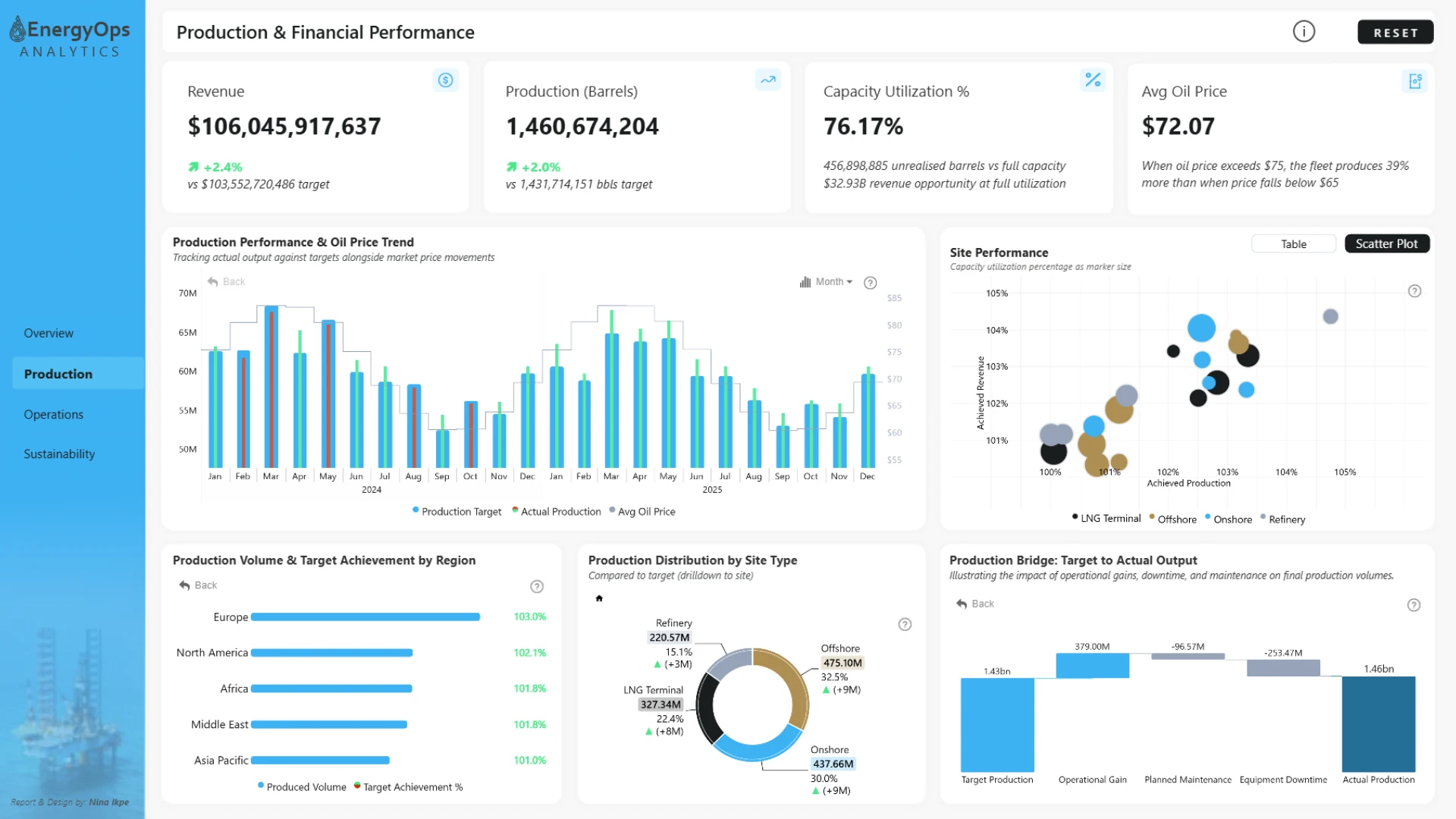Open the Sustainability page
Viewport: 1456px width, 819px height.
59,454
